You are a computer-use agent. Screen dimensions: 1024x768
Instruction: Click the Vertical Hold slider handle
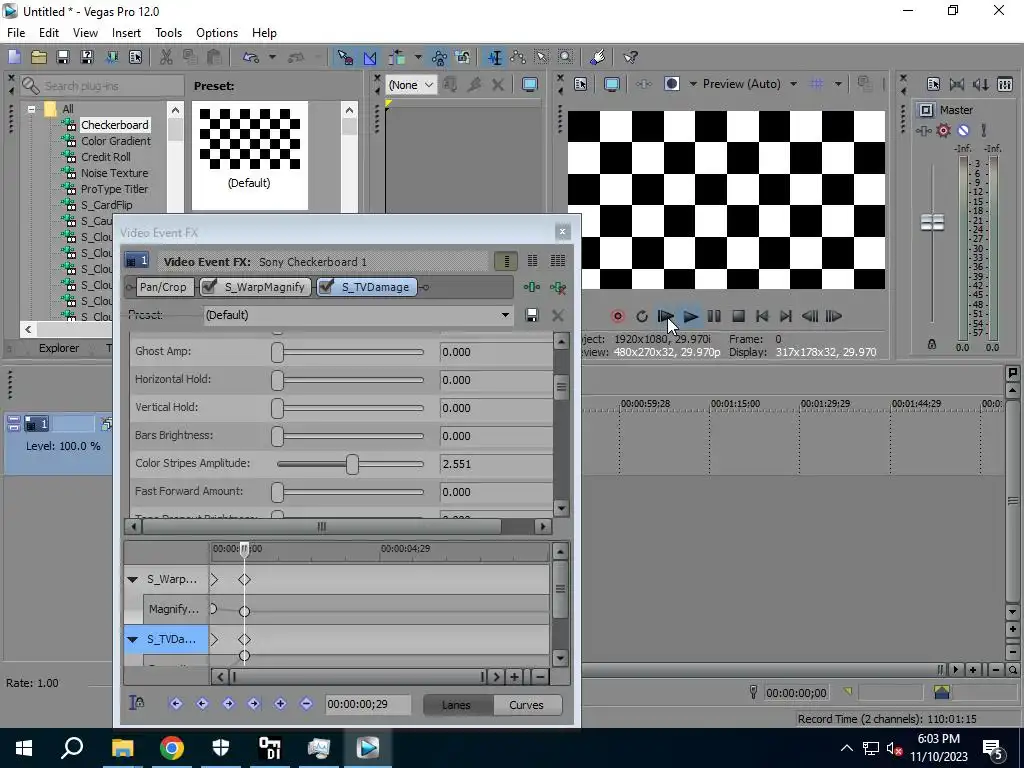pos(278,408)
